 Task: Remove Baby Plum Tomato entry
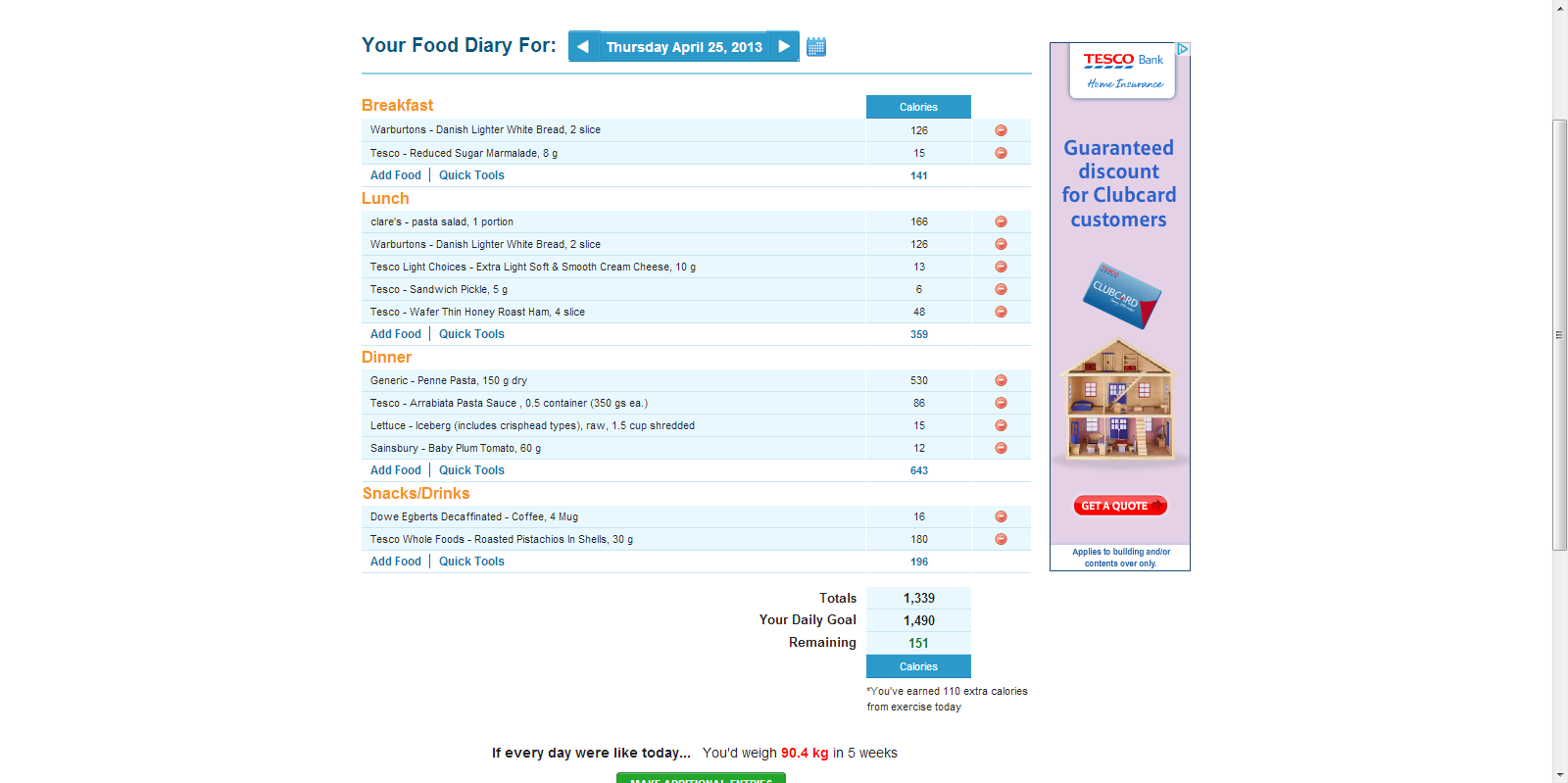point(1001,448)
